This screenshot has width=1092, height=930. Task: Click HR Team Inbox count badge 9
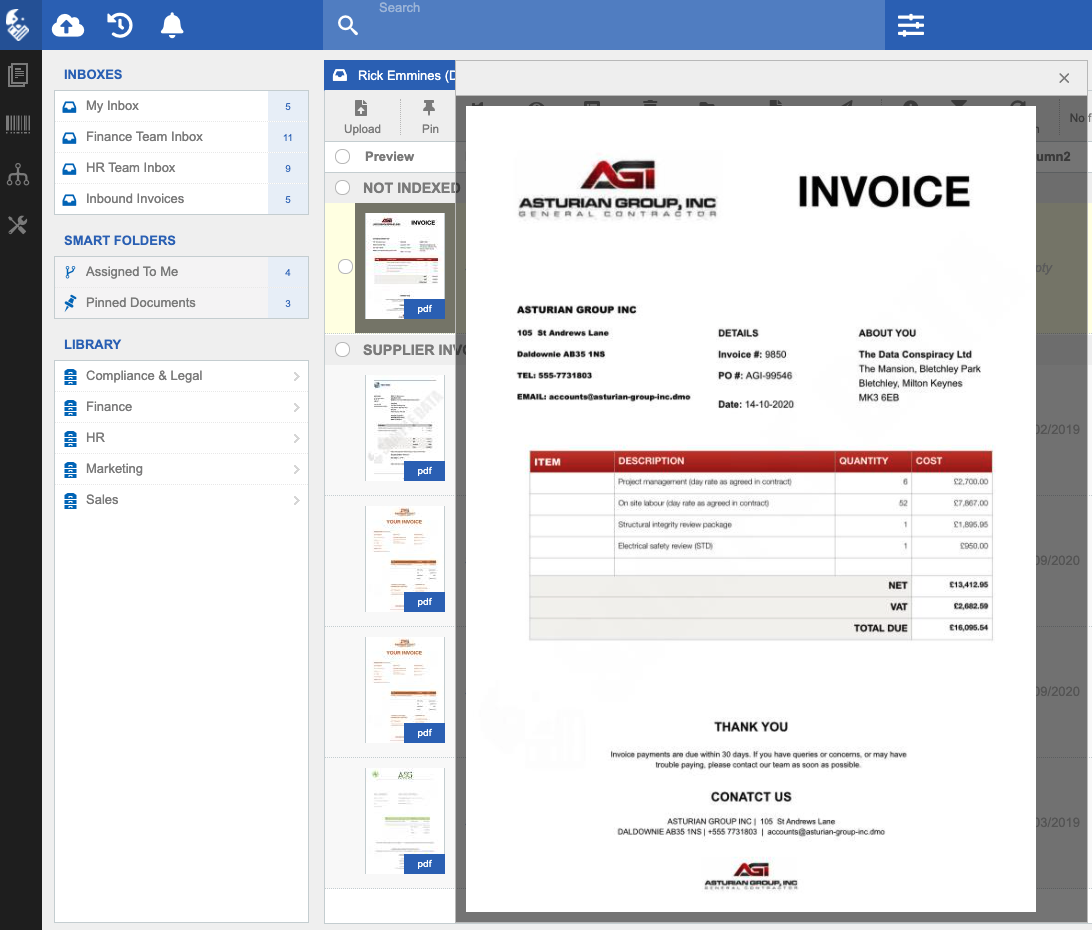point(288,169)
